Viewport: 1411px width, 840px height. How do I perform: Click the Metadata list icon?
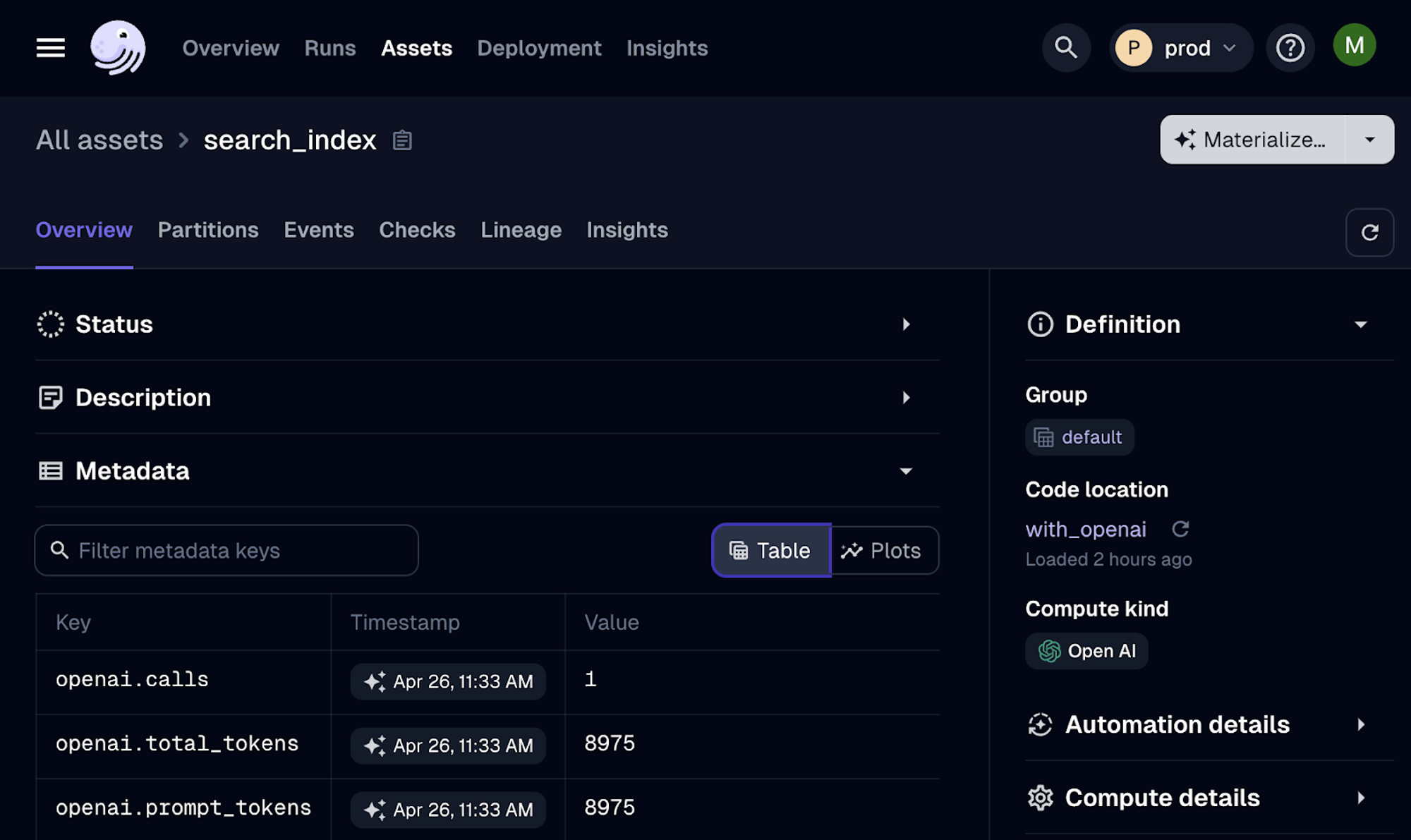click(x=50, y=471)
